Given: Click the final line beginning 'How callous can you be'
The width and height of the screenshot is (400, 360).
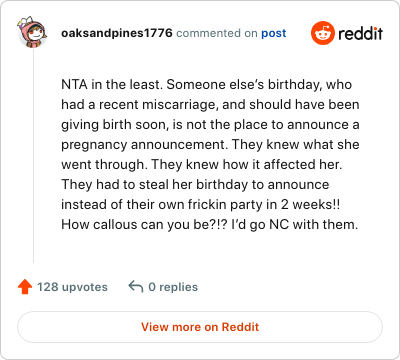Looking at the screenshot, I should pos(209,225).
